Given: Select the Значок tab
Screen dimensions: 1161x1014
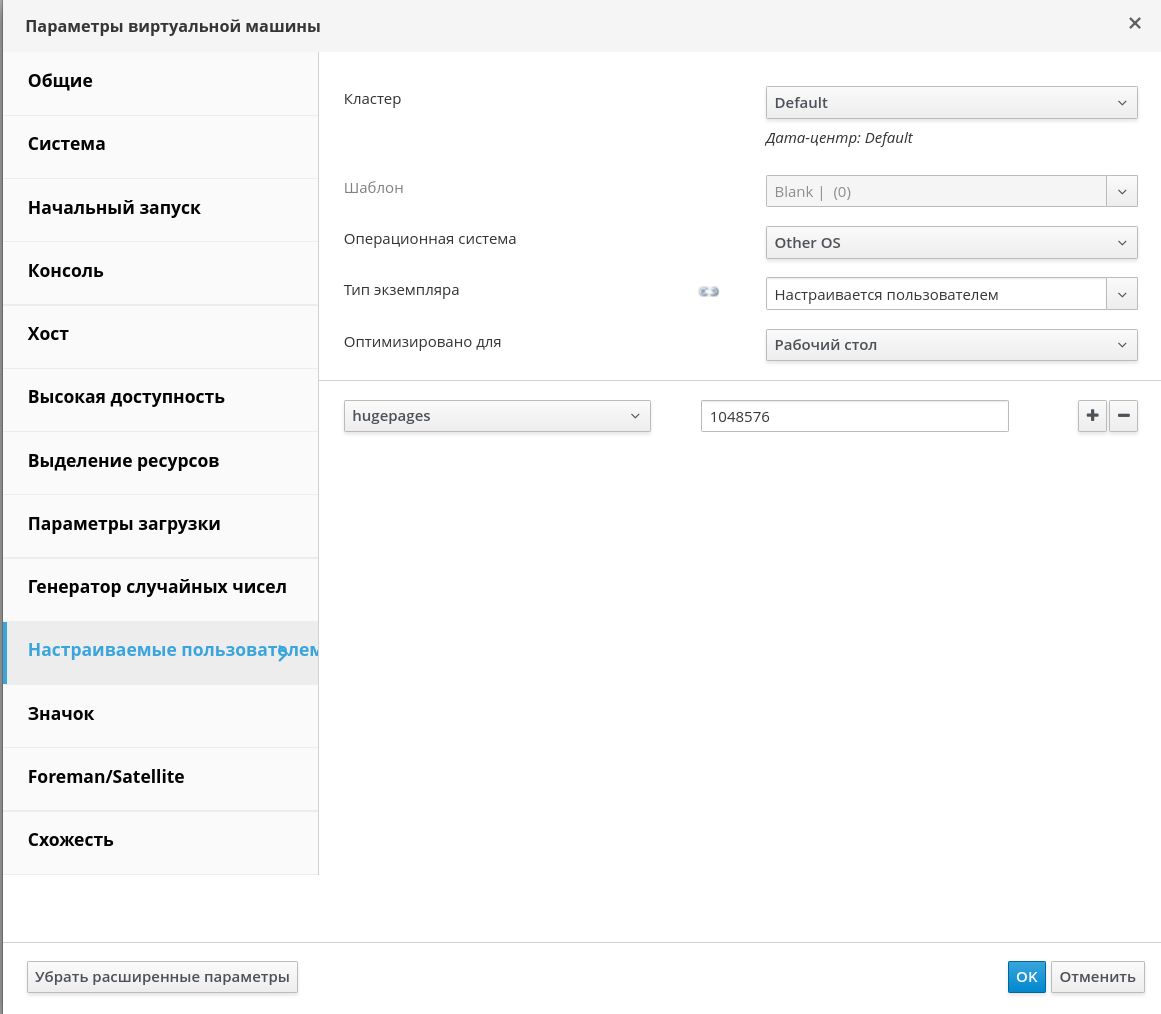Looking at the screenshot, I should click(x=61, y=714).
